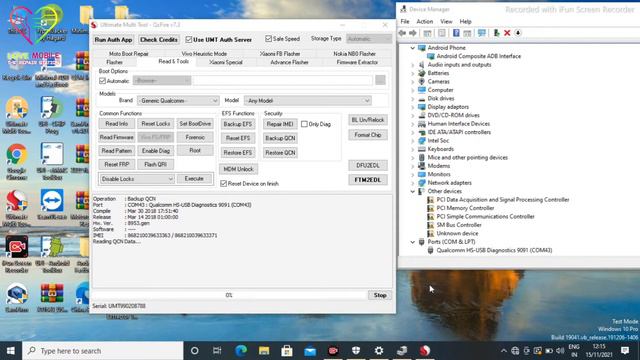
Task: Click the FTM2EDL button
Action: [368, 180]
